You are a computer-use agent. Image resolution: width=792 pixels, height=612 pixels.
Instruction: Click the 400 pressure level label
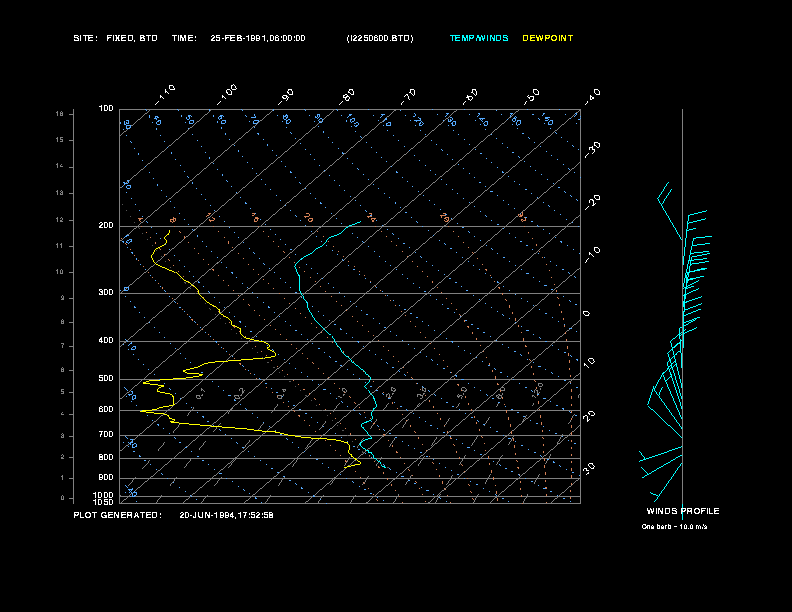pos(106,340)
